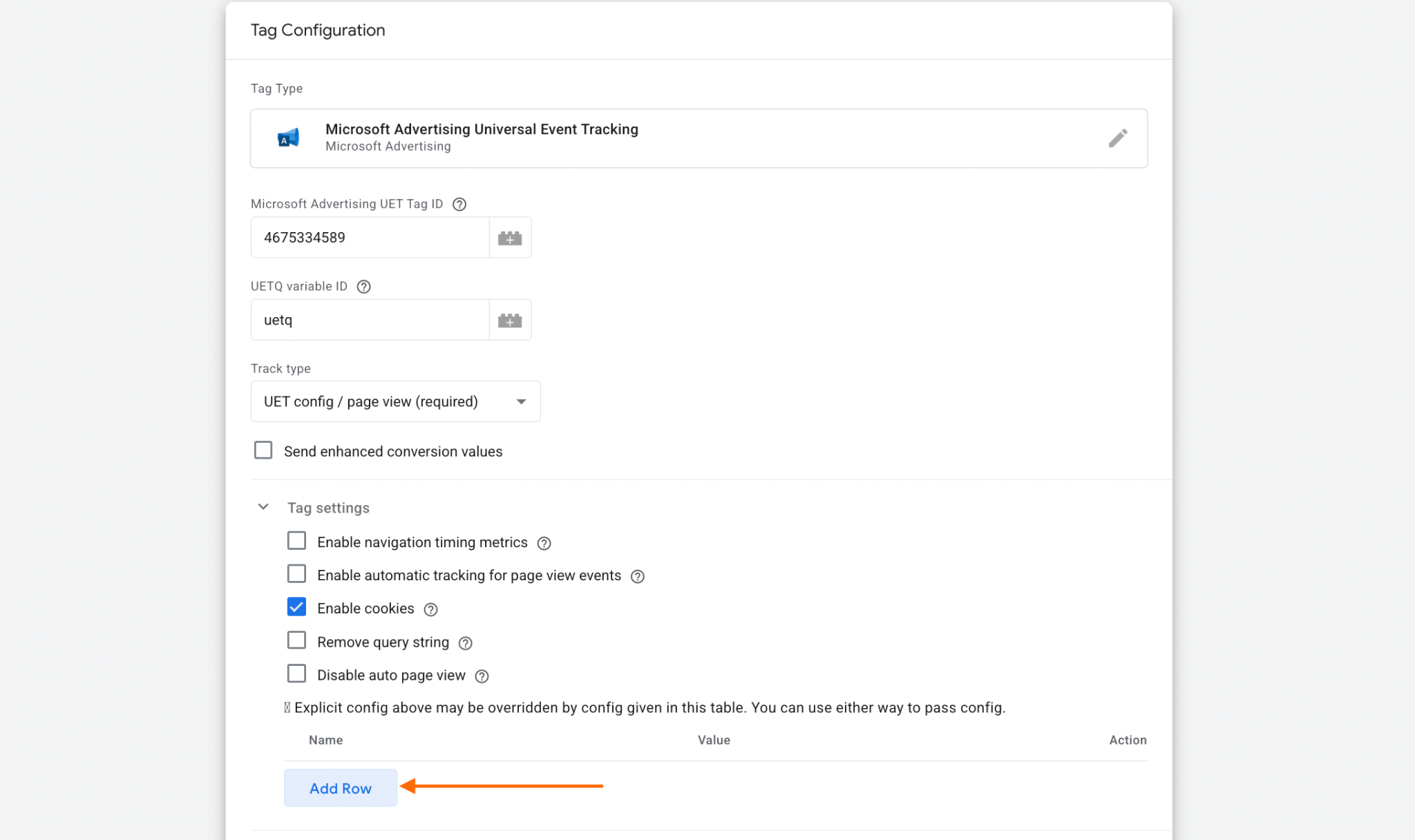Show help for UETQ variable ID
The image size is (1415, 840).
[x=363, y=287]
